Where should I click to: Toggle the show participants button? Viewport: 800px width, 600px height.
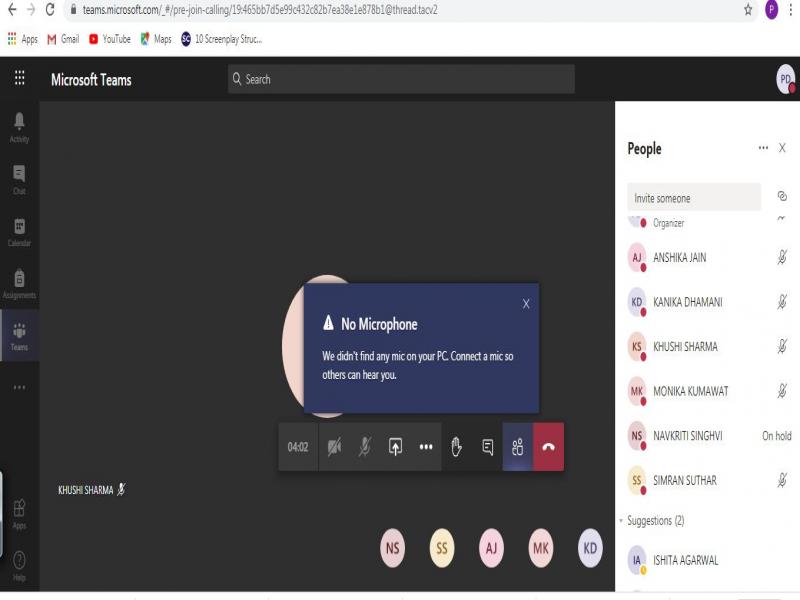pyautogui.click(x=518, y=447)
